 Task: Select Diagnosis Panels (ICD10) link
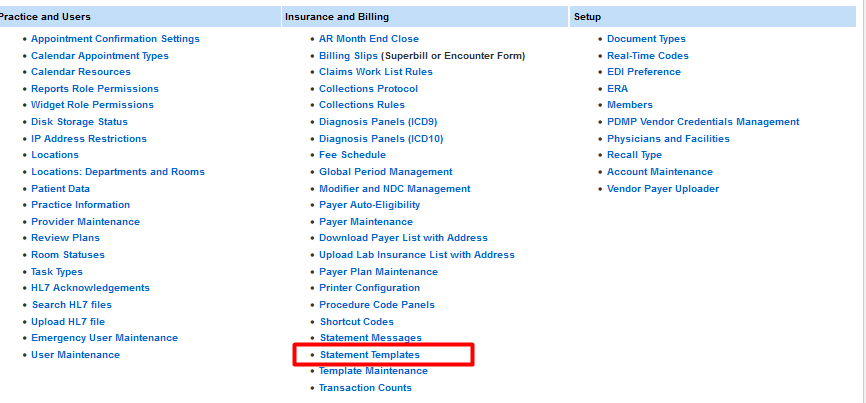click(x=380, y=139)
